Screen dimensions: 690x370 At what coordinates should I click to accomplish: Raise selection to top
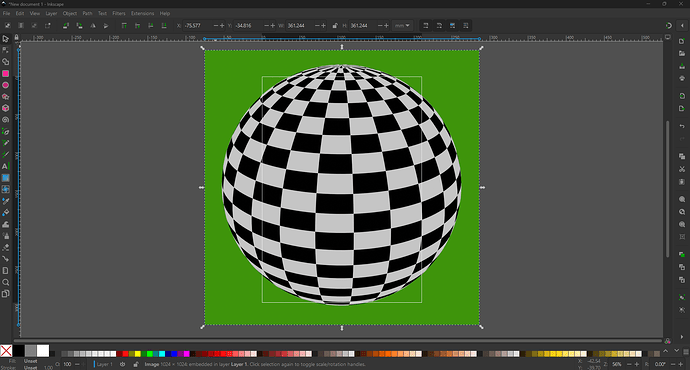pos(124,26)
